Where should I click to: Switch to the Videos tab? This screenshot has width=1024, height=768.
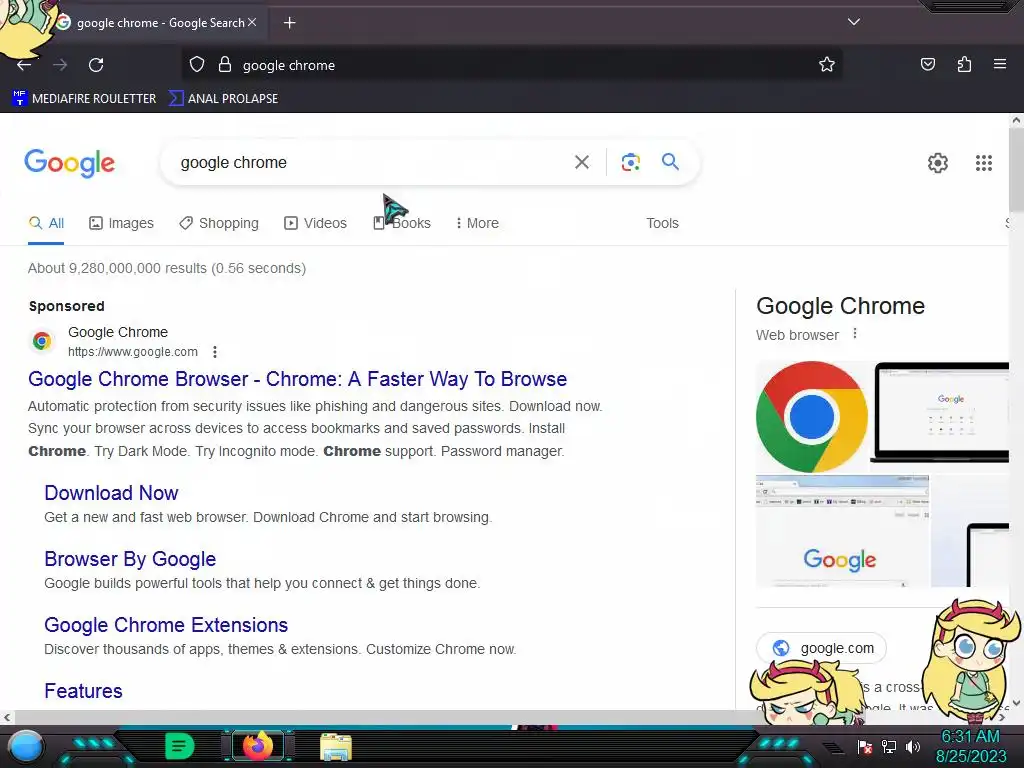[315, 223]
